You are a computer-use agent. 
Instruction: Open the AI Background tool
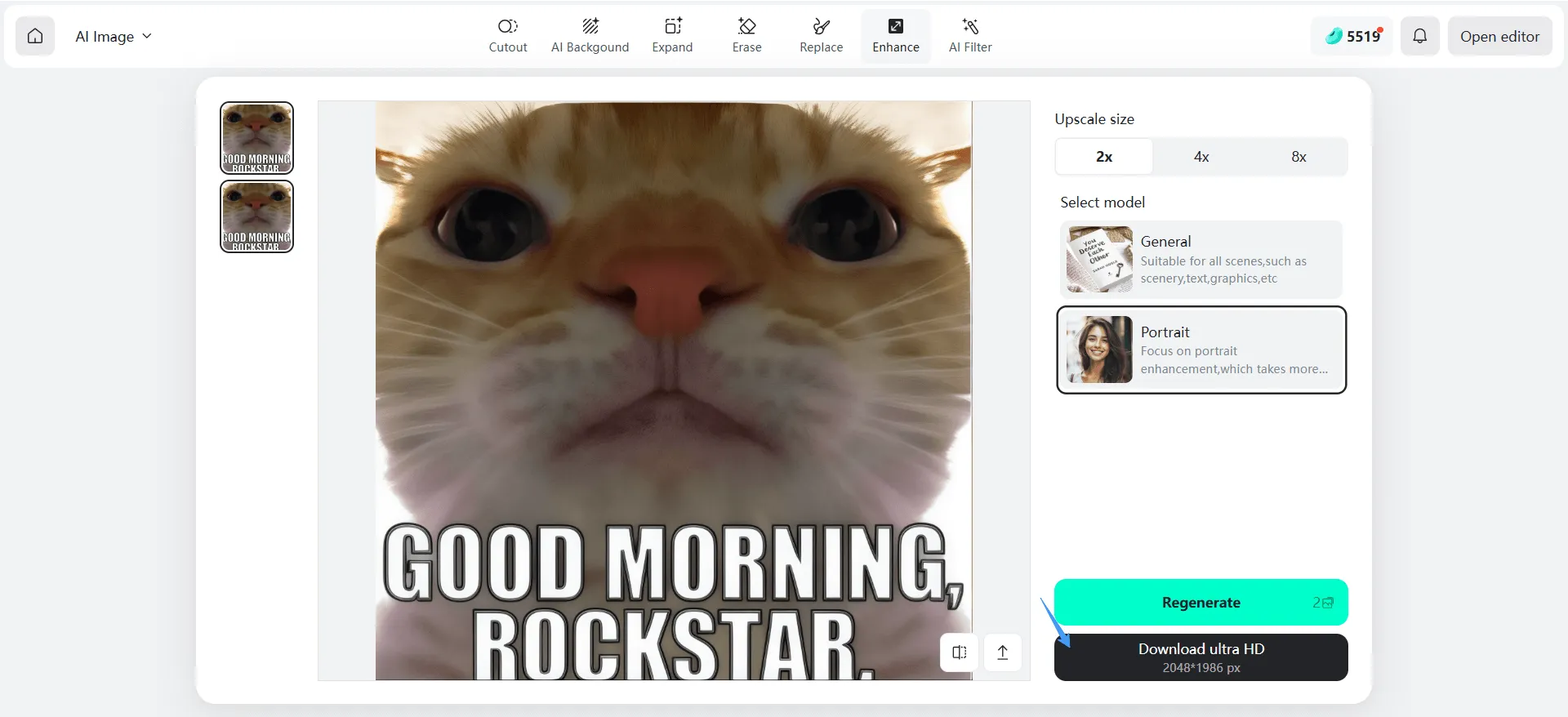tap(590, 36)
